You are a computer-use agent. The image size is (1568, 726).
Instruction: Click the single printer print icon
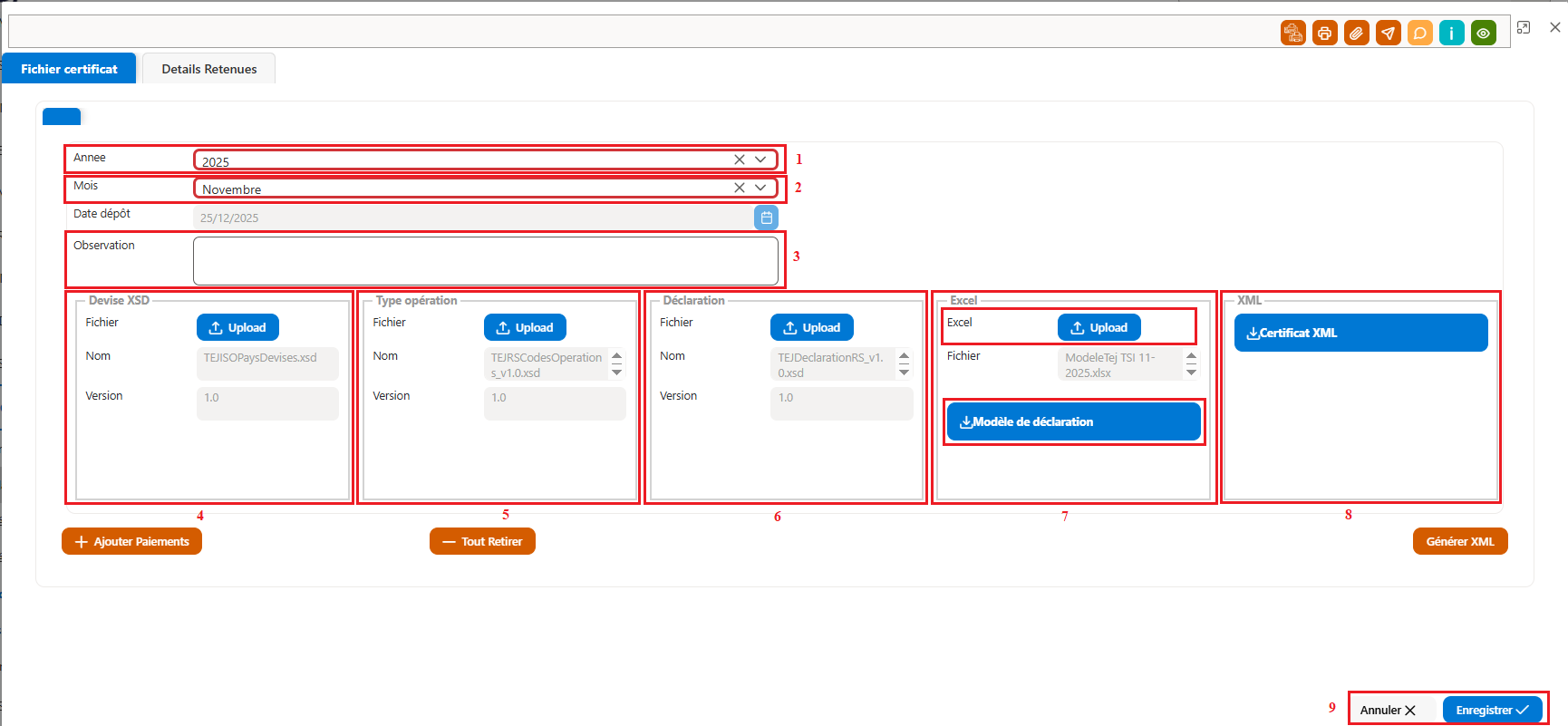click(x=1325, y=33)
